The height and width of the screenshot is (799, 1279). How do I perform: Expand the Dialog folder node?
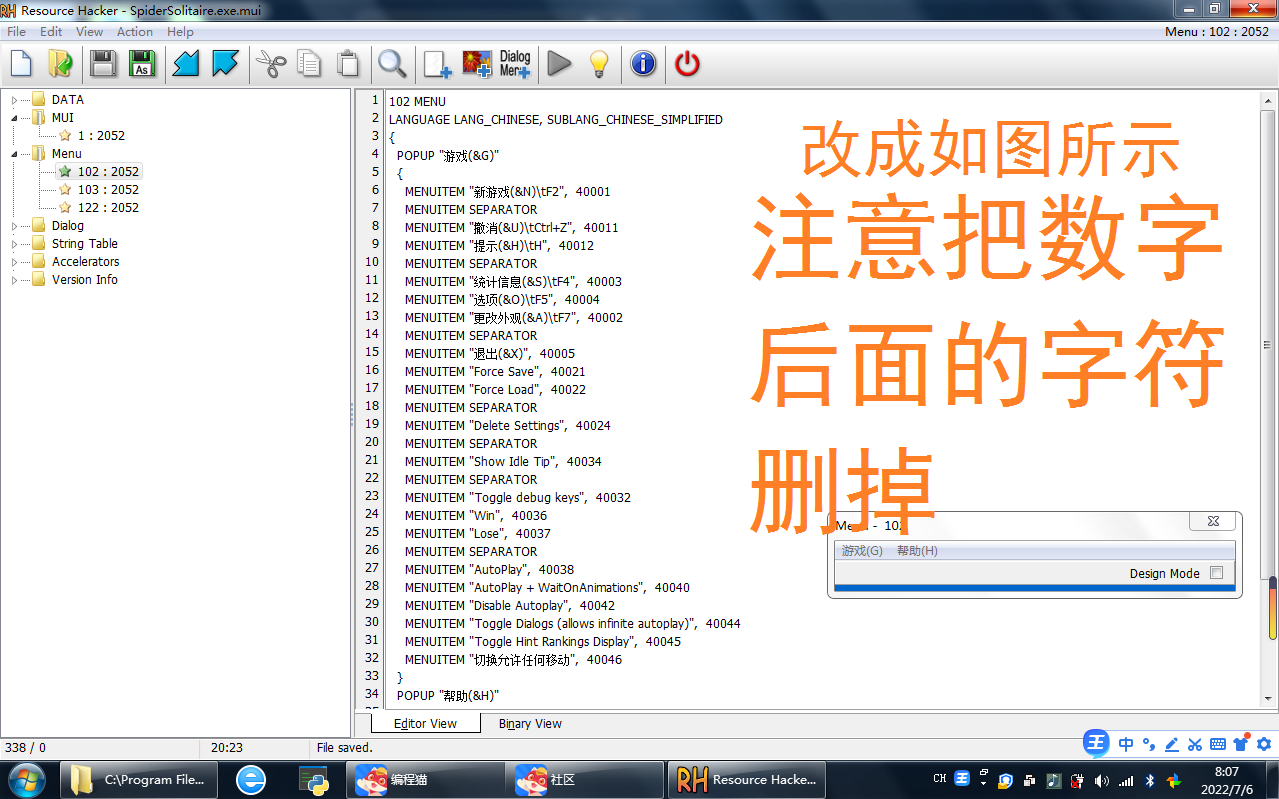pyautogui.click(x=15, y=225)
